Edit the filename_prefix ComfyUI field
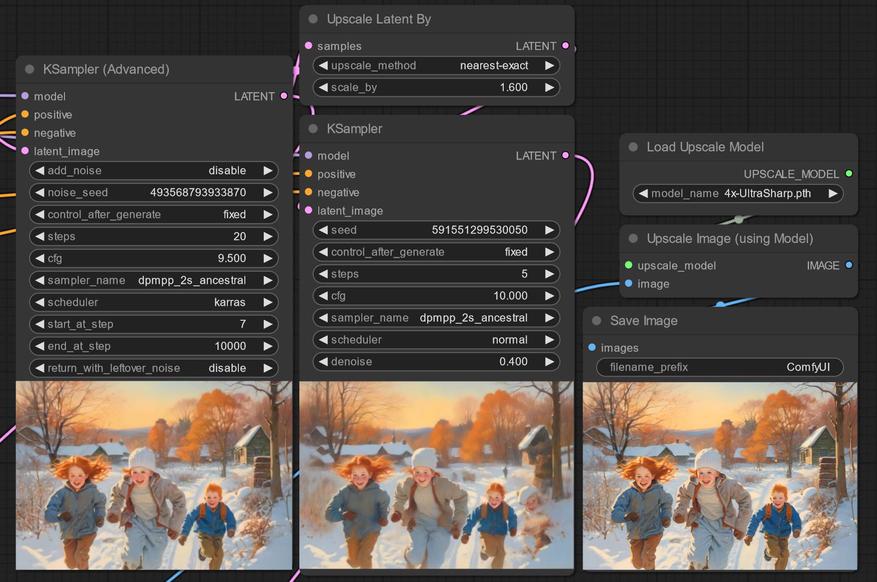Screen dimensions: 877x582 (720, 367)
